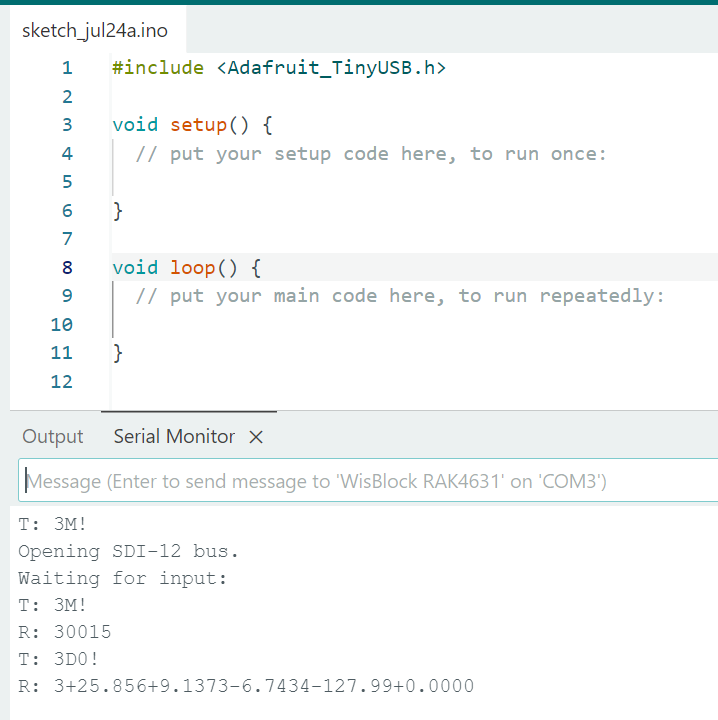Click the 'T: 3D0!' serial output line
This screenshot has width=718, height=720.
[x=59, y=659]
